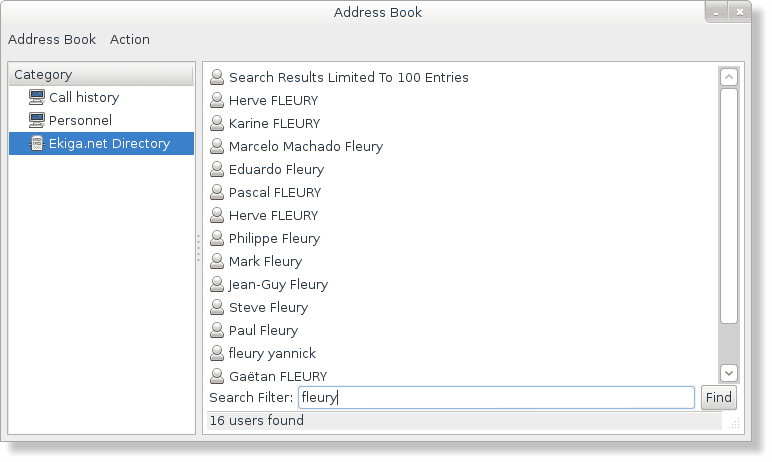This screenshot has width=772, height=462.
Task: Click the avatar icon for Mark Fleury
Action: click(x=217, y=261)
